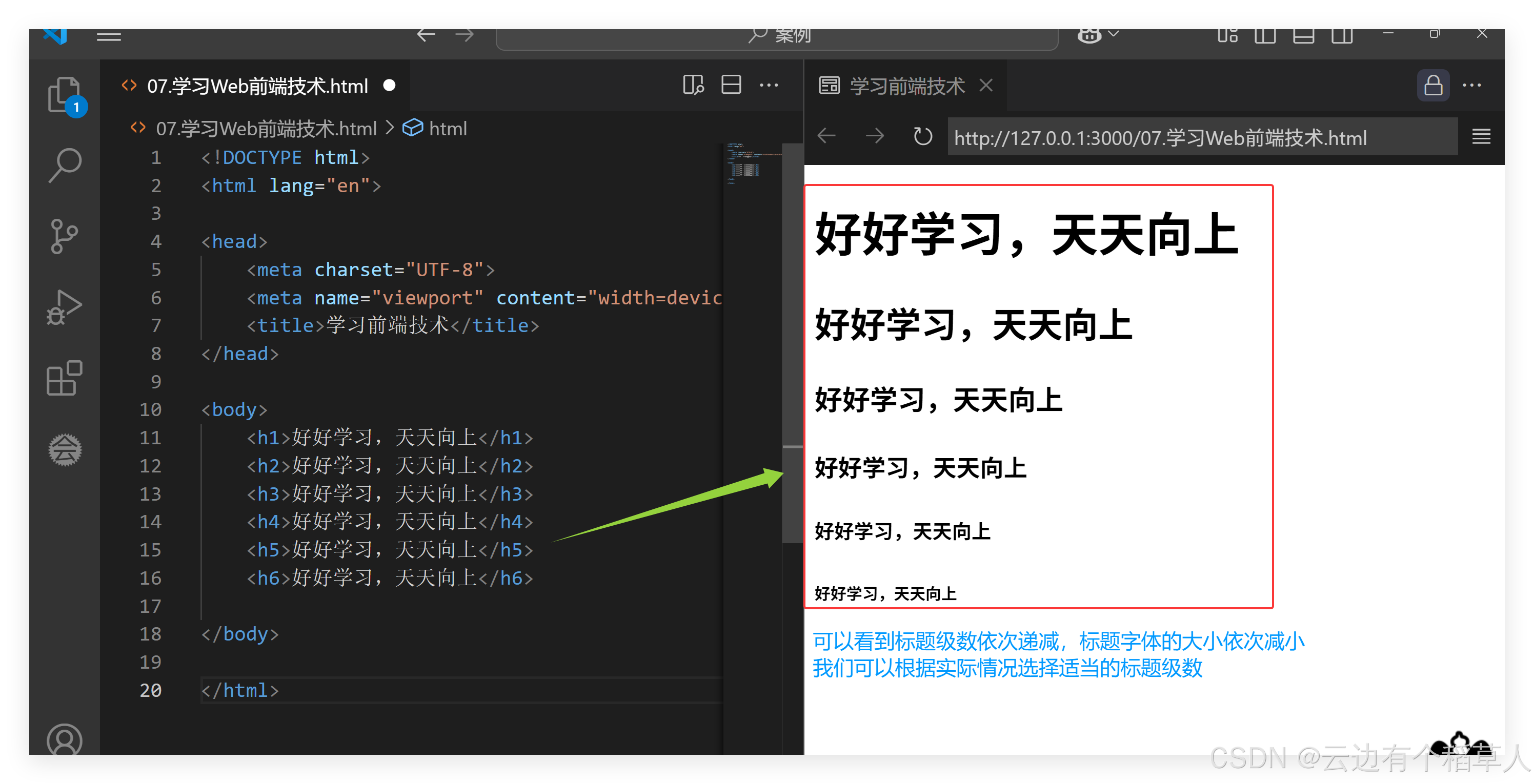Image resolution: width=1534 pixels, height=784 pixels.
Task: Toggle the bottom panel layout button
Action: [1304, 36]
